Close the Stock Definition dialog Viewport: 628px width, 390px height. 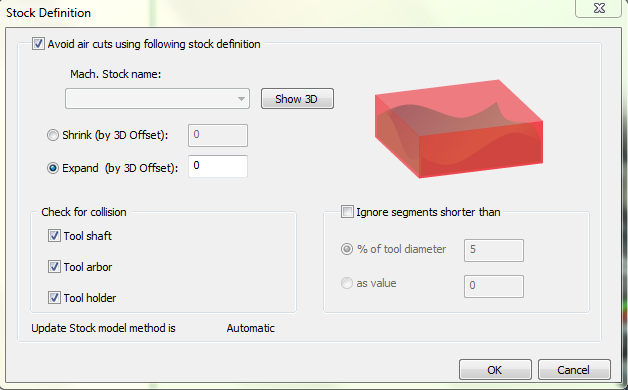598,8
